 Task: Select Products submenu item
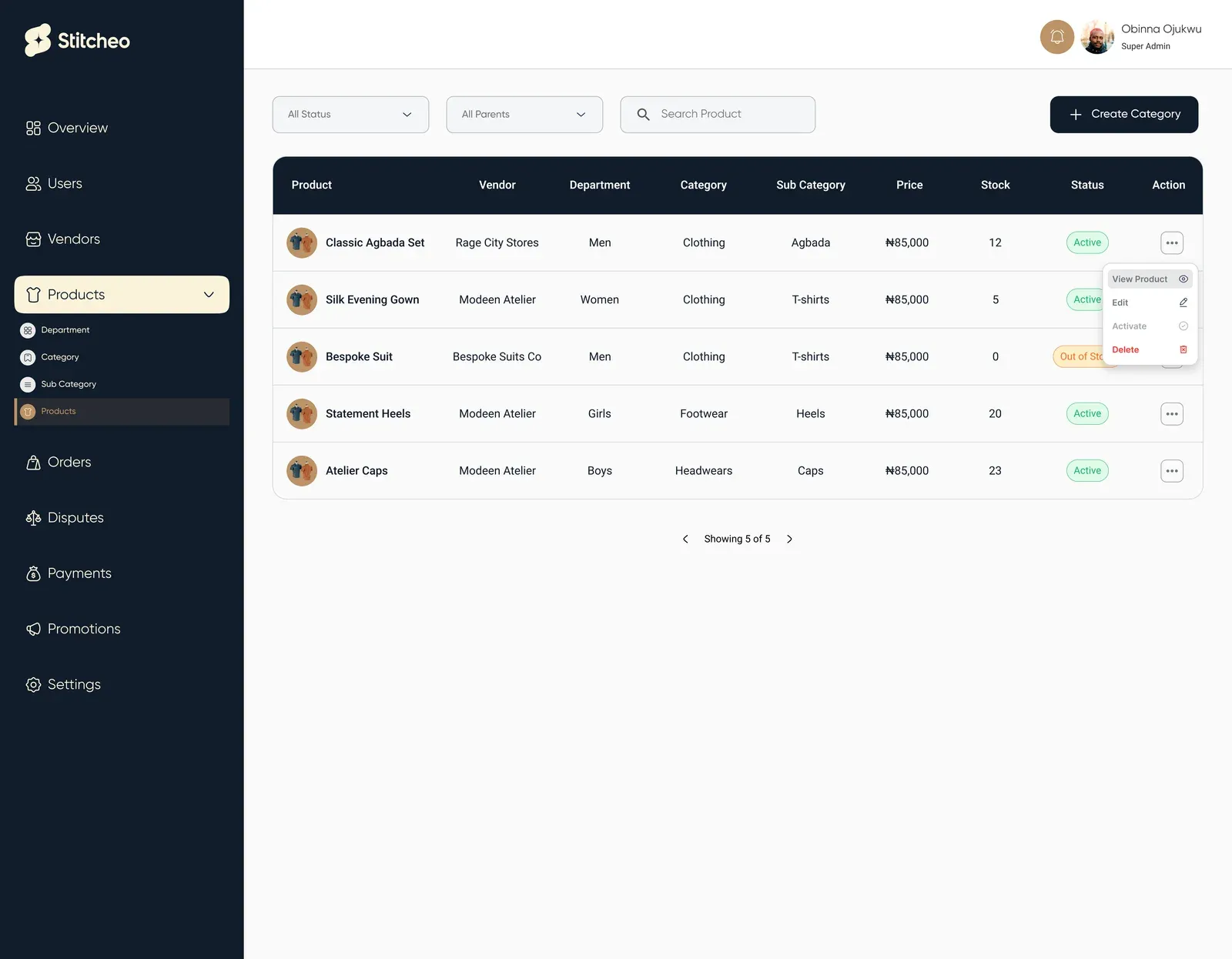[122, 412]
